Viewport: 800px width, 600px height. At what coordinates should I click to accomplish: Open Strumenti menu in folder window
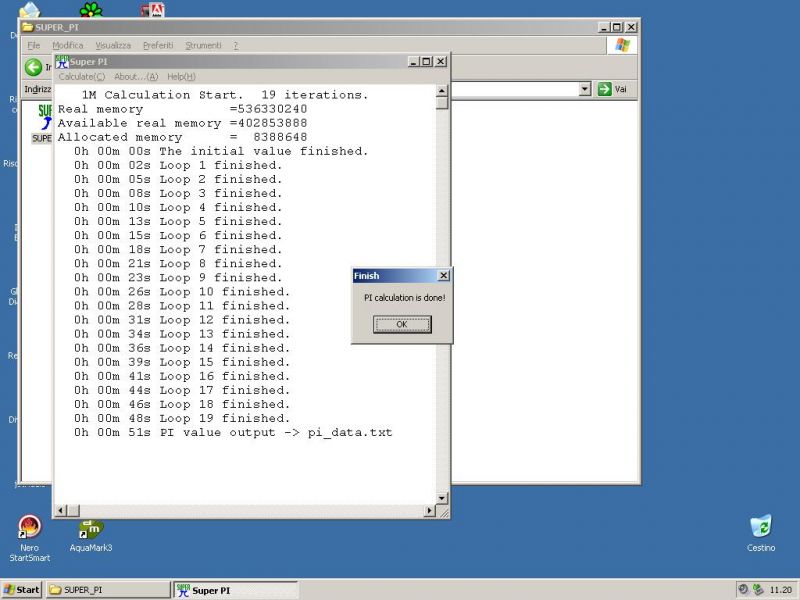[x=204, y=45]
